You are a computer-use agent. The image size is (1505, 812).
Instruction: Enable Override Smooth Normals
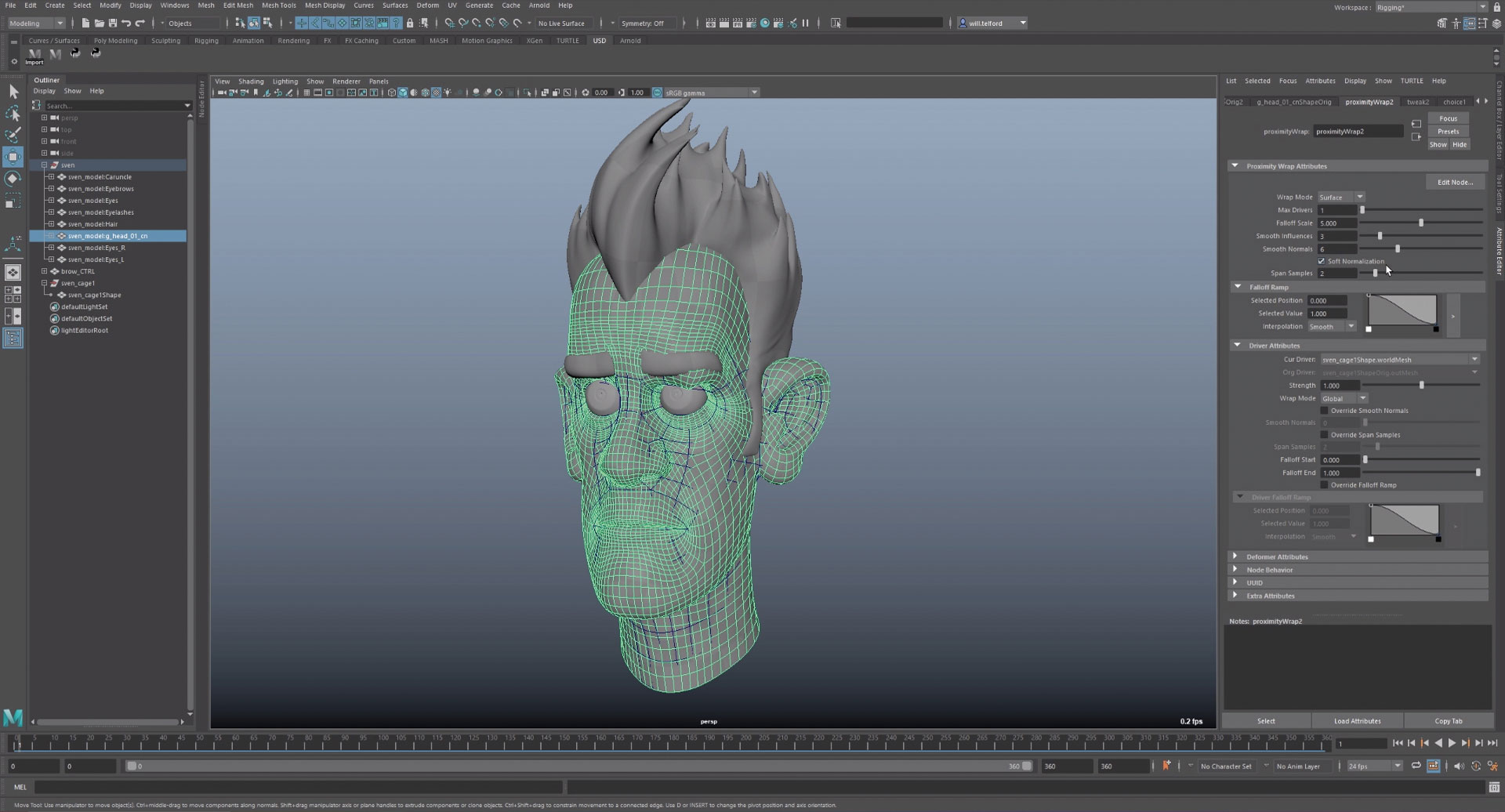click(1323, 410)
